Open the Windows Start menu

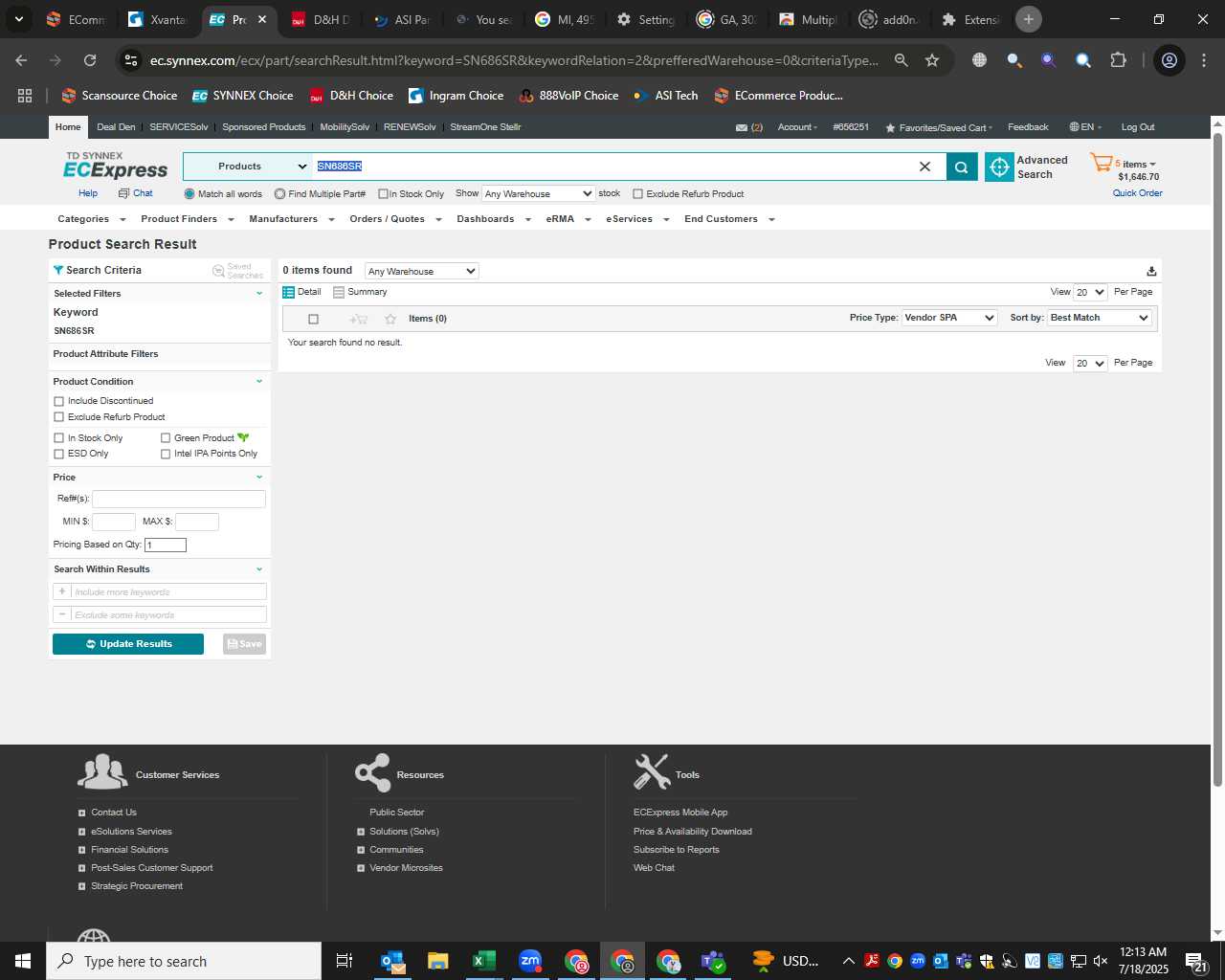pos(23,961)
